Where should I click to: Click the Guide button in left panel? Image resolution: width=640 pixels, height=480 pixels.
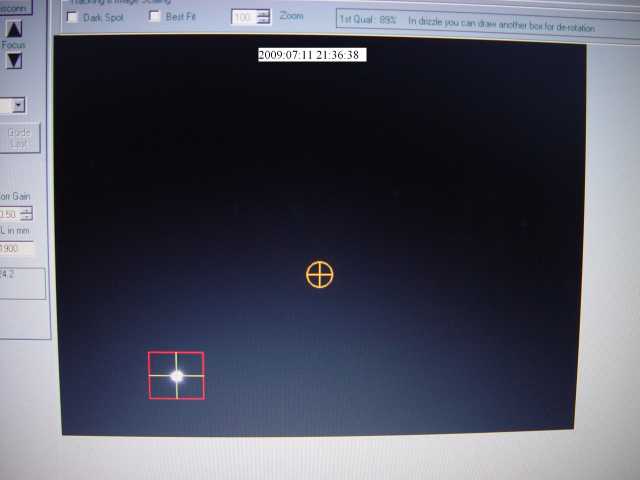19,138
